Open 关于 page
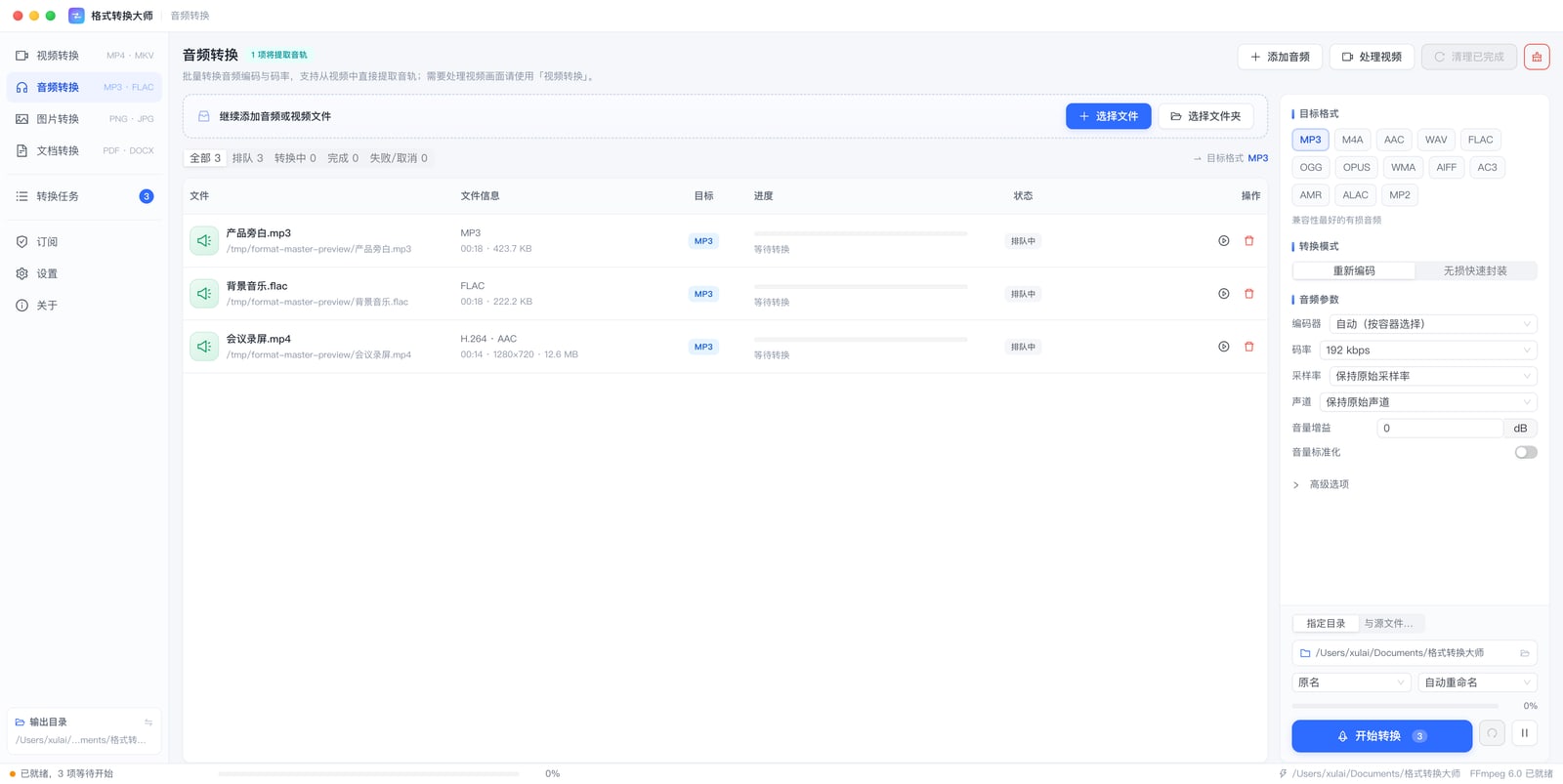The height and width of the screenshot is (784, 1563). pos(84,306)
